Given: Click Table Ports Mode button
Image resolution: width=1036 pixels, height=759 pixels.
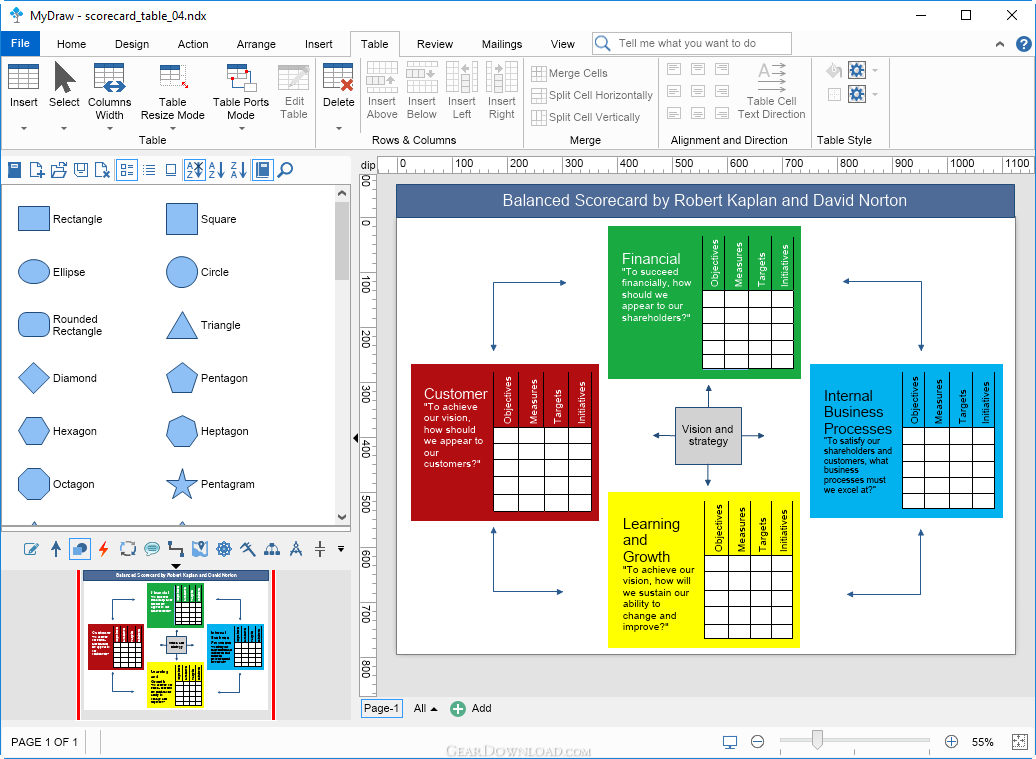Looking at the screenshot, I should [x=240, y=91].
